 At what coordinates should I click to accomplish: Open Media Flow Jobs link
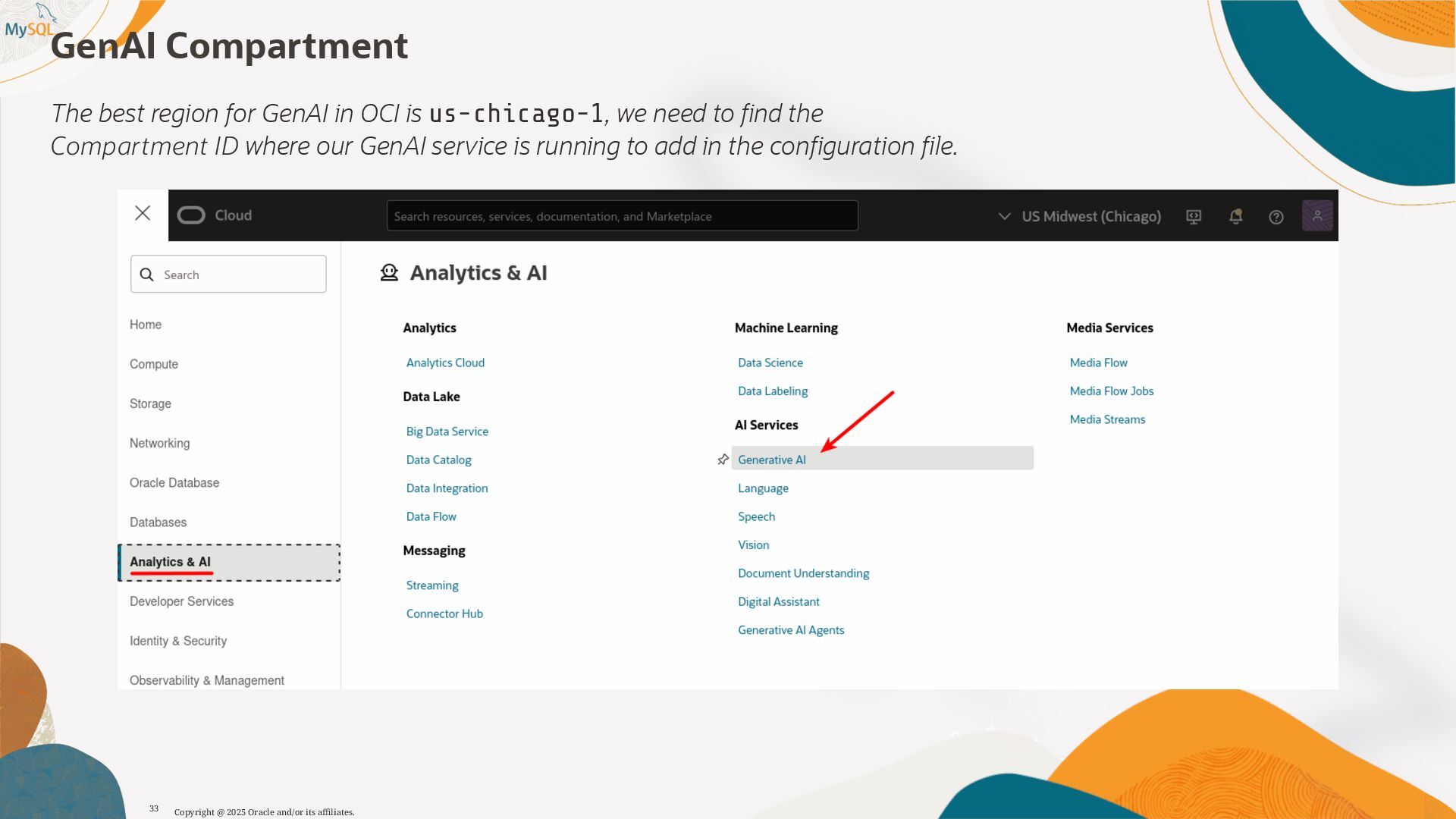[1111, 391]
